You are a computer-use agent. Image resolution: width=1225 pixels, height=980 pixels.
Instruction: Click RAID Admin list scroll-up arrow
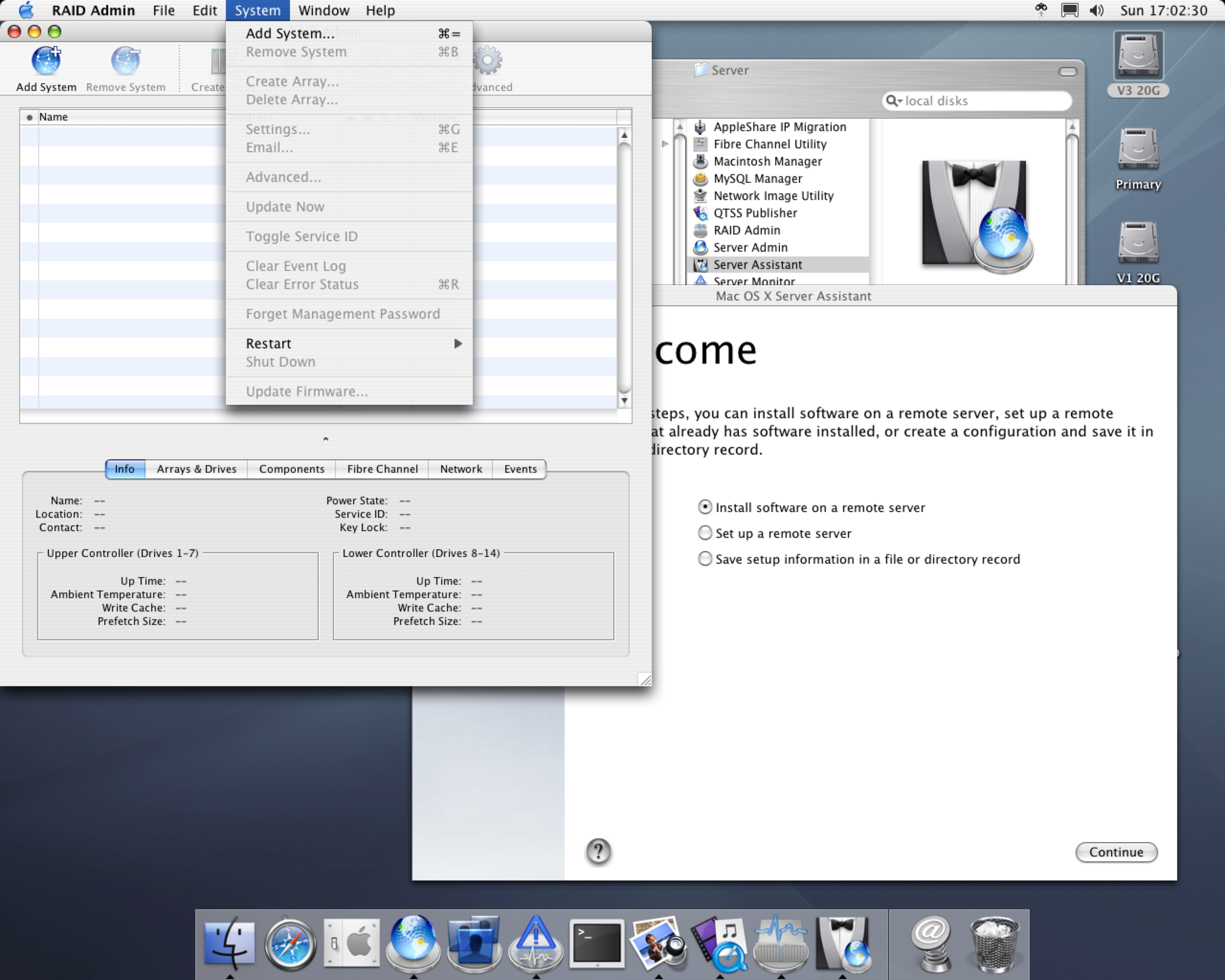(624, 134)
